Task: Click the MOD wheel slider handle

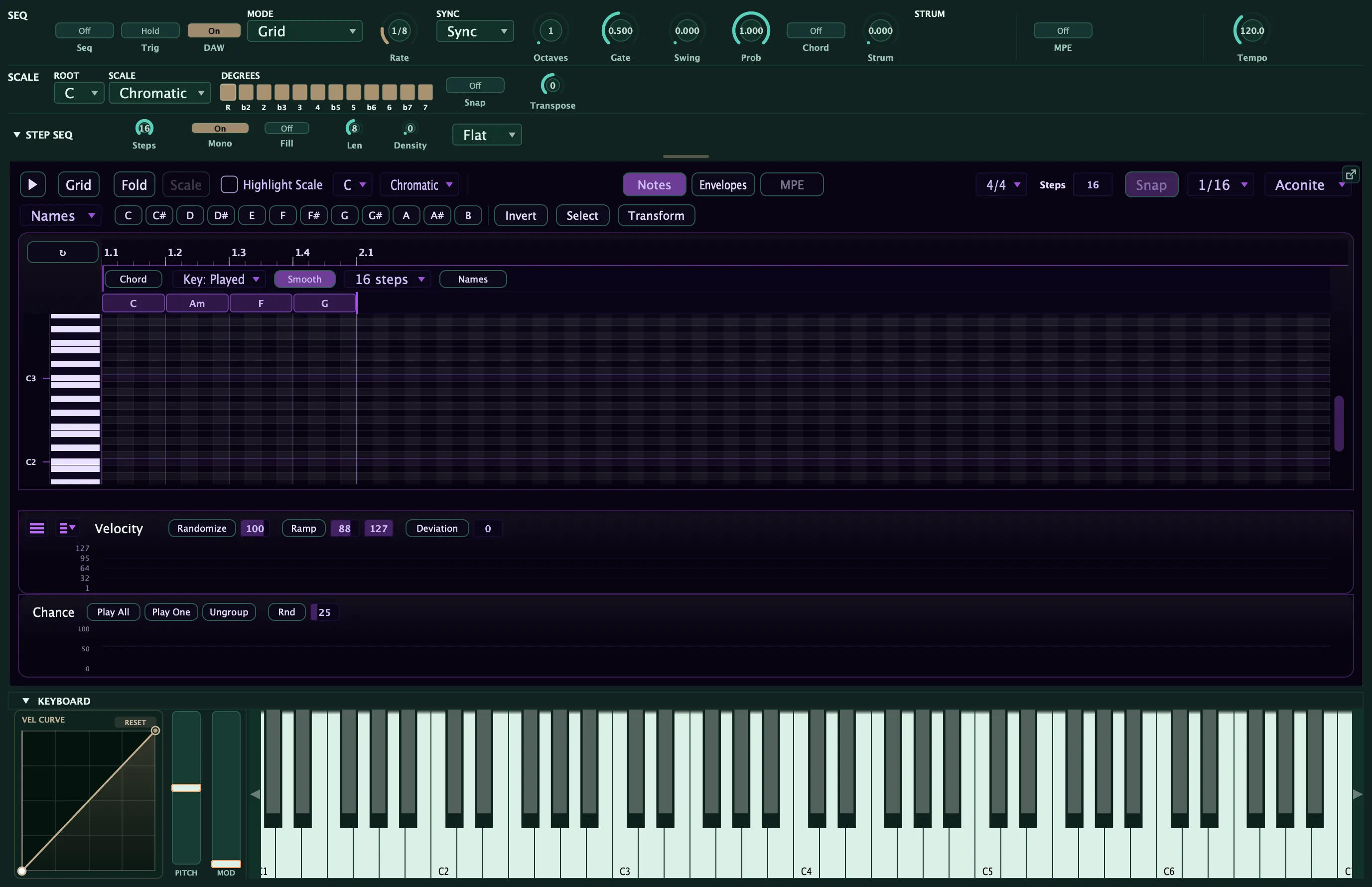Action: tap(226, 864)
